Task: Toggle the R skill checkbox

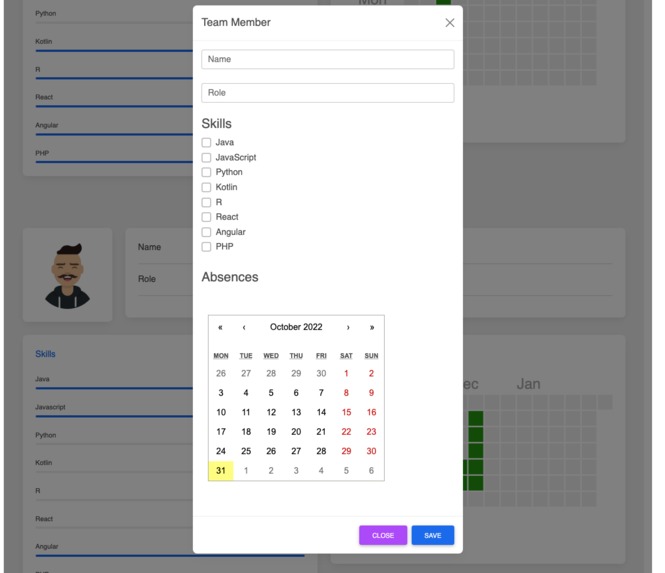Action: [x=206, y=202]
